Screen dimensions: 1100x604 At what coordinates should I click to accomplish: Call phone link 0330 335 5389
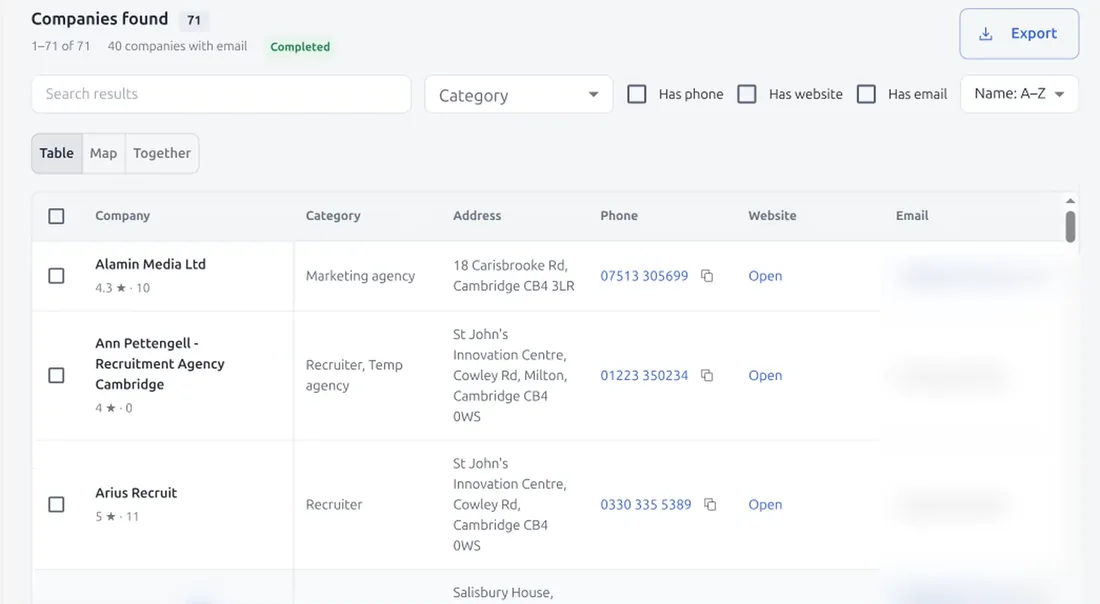pyautogui.click(x=645, y=504)
